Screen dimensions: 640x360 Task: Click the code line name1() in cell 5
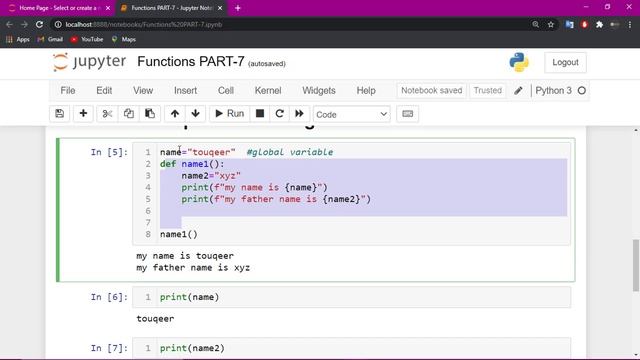tap(179, 234)
